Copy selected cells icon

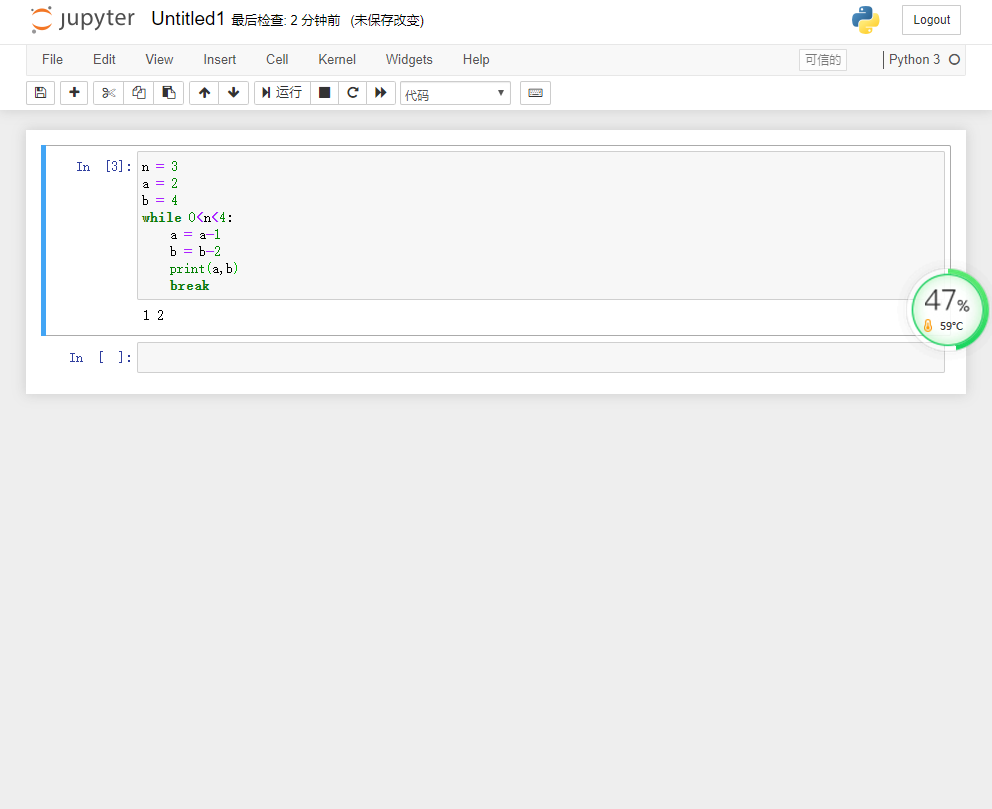tap(139, 93)
